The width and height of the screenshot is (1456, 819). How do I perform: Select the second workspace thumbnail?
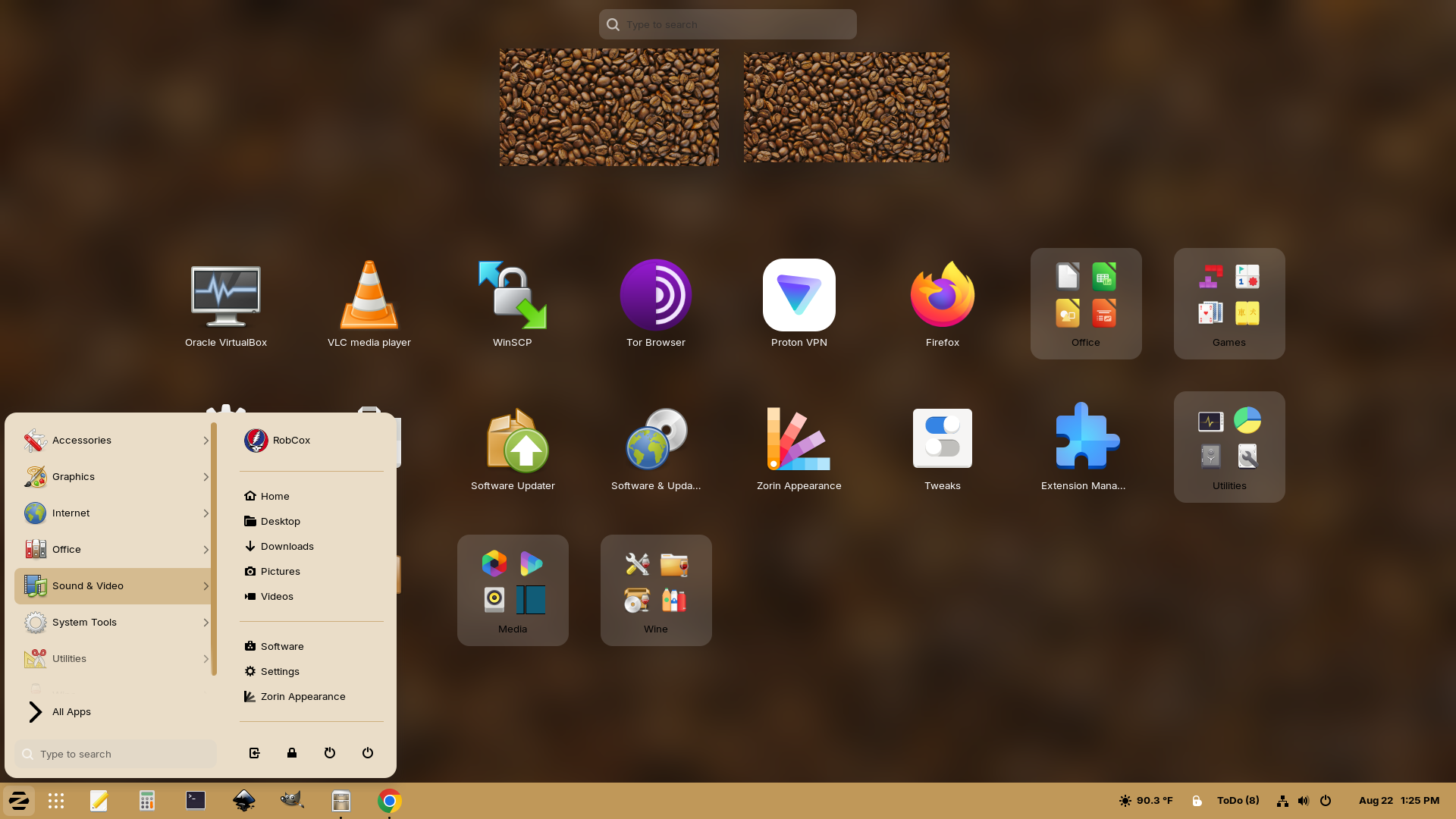[x=846, y=107]
